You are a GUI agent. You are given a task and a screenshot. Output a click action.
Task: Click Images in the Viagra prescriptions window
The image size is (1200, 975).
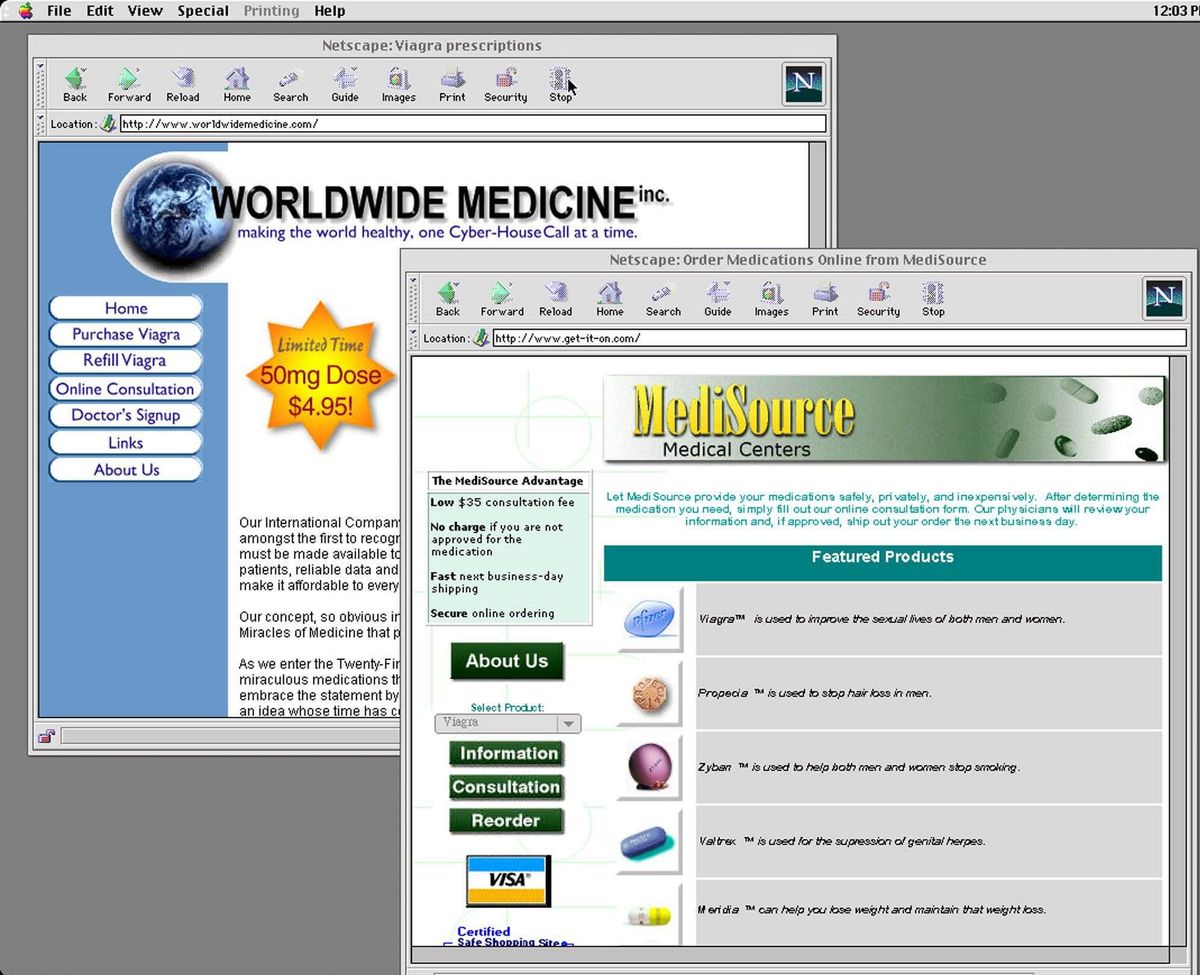tap(398, 85)
